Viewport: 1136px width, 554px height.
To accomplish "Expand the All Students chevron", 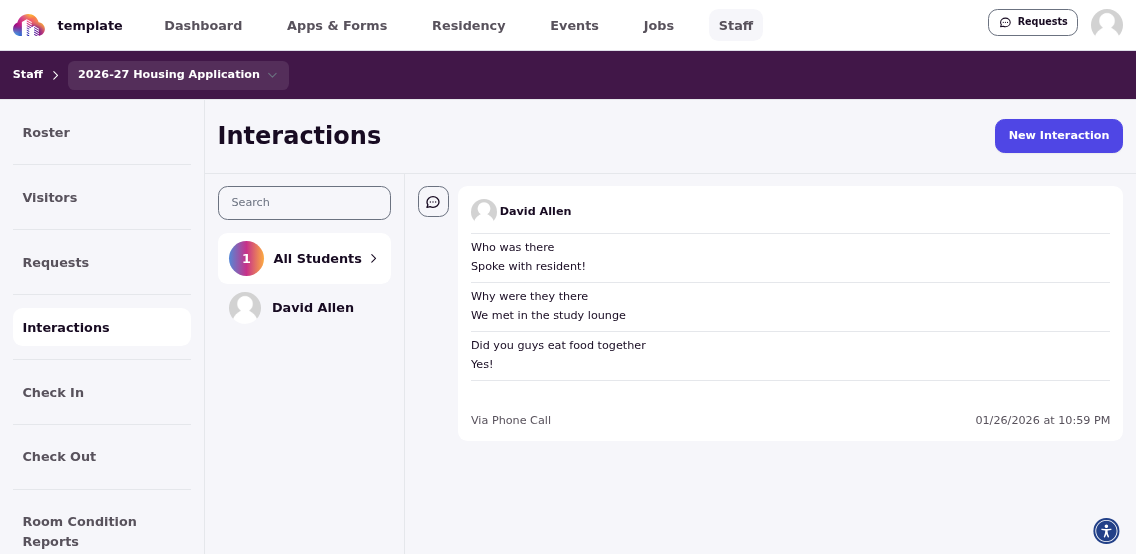I will [374, 259].
